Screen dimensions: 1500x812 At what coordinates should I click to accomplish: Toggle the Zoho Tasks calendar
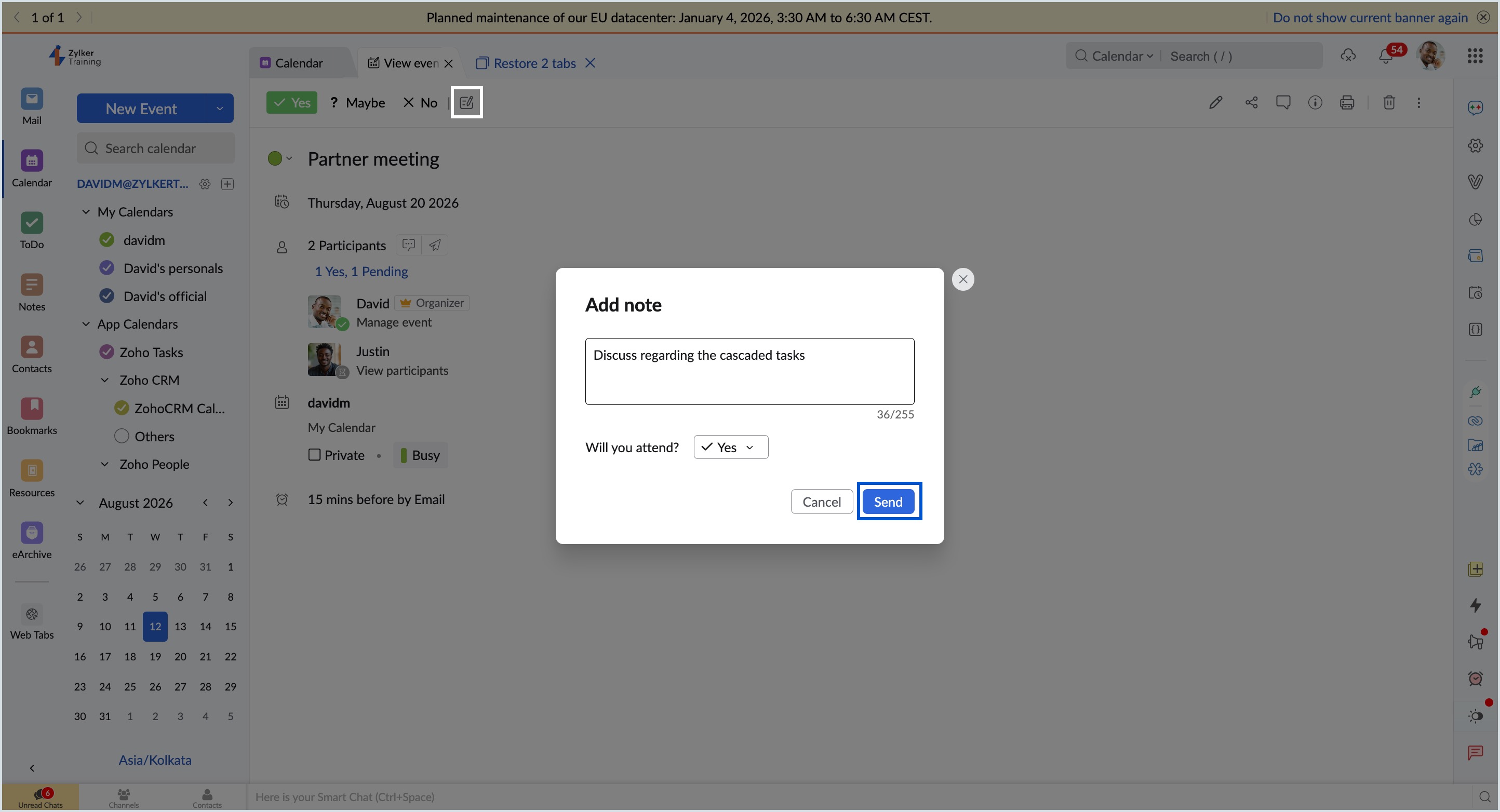(x=106, y=352)
